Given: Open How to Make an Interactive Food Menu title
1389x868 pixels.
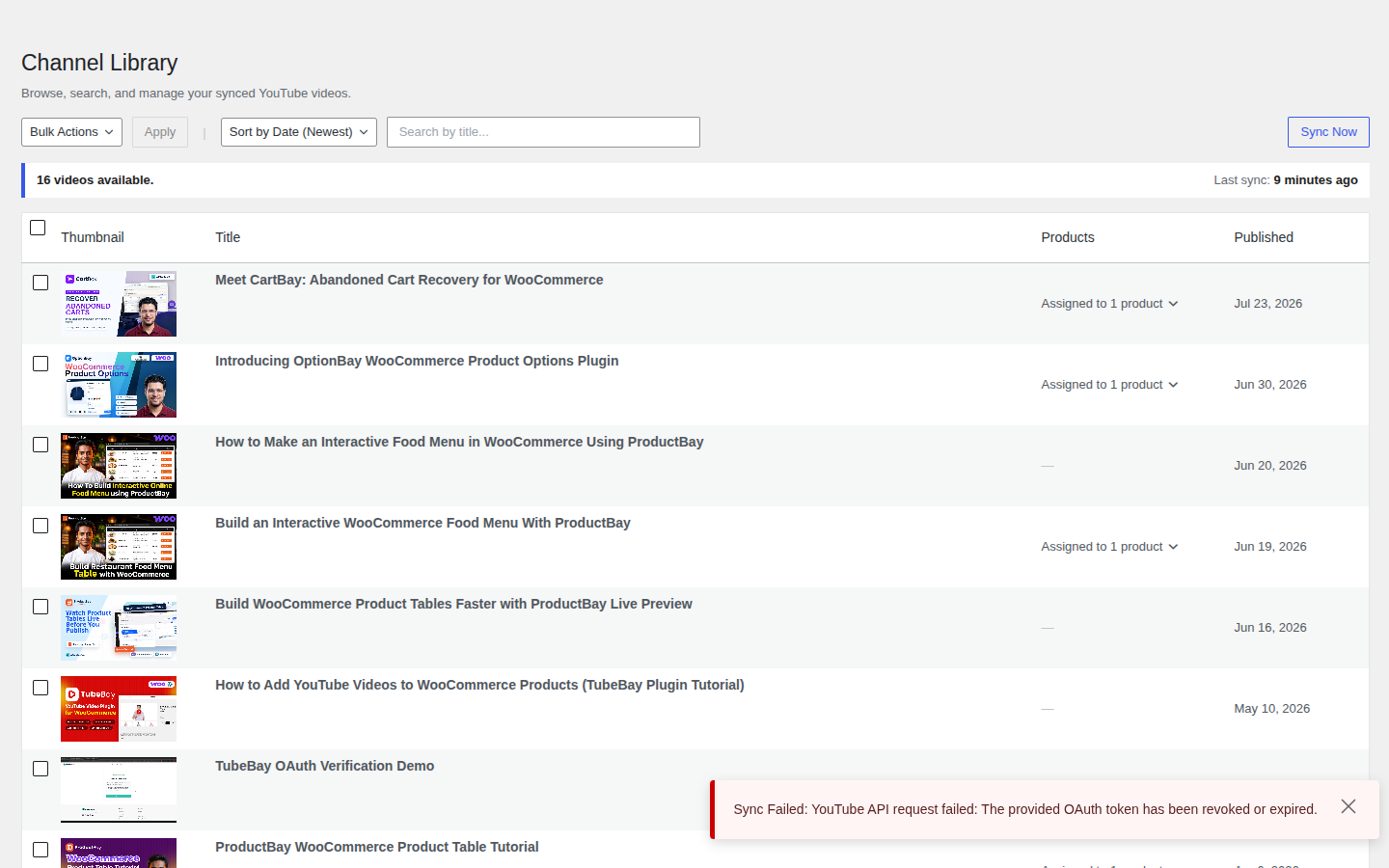Looking at the screenshot, I should coord(459,442).
